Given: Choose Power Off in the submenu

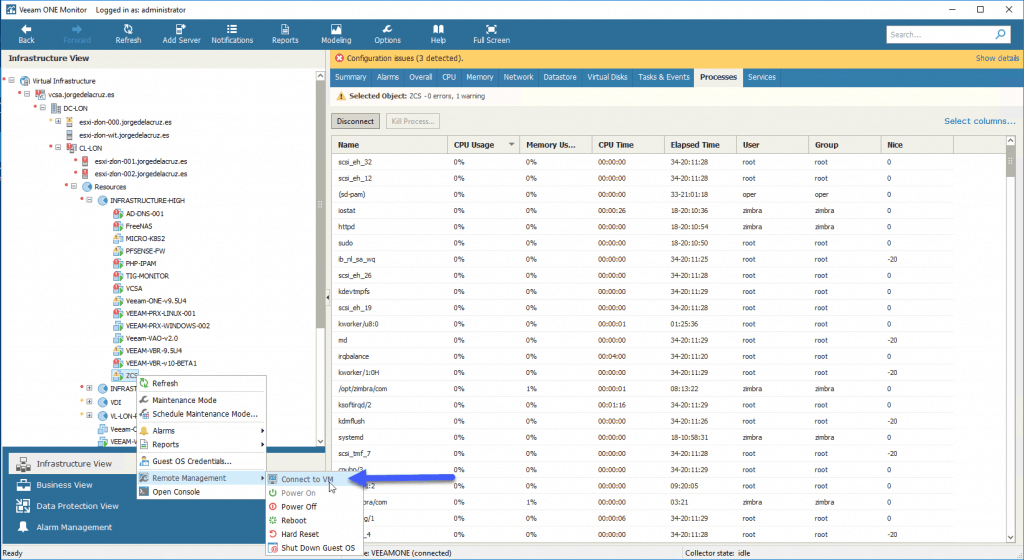Looking at the screenshot, I should [x=298, y=506].
